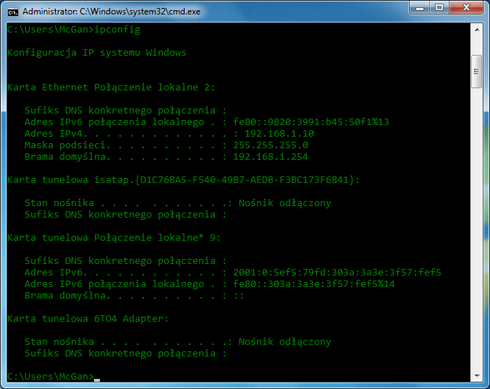
Task: Click the header Karta Ethernet Połączenie lokalne 2
Action: (x=111, y=87)
